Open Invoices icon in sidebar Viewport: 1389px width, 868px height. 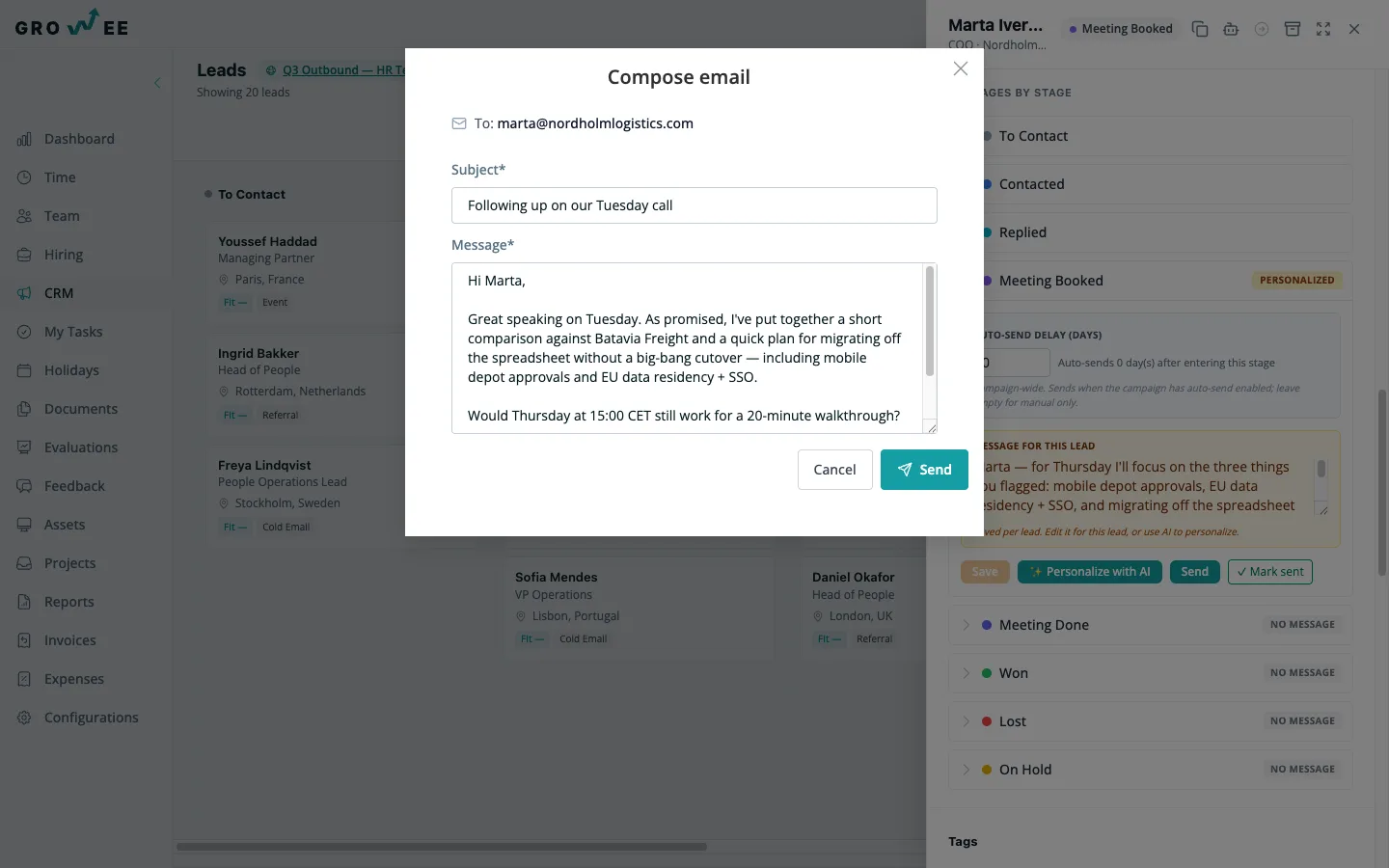[24, 640]
